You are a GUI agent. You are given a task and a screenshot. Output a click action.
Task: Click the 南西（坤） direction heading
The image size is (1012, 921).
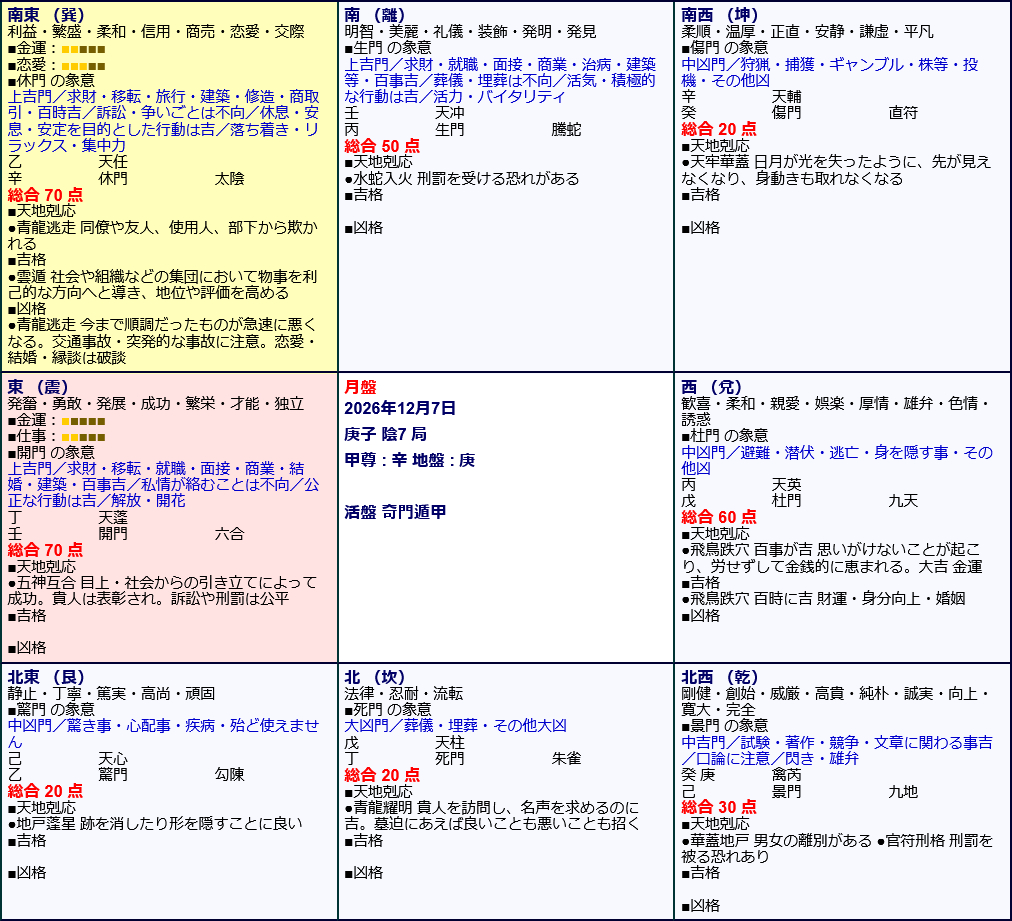pyautogui.click(x=720, y=14)
